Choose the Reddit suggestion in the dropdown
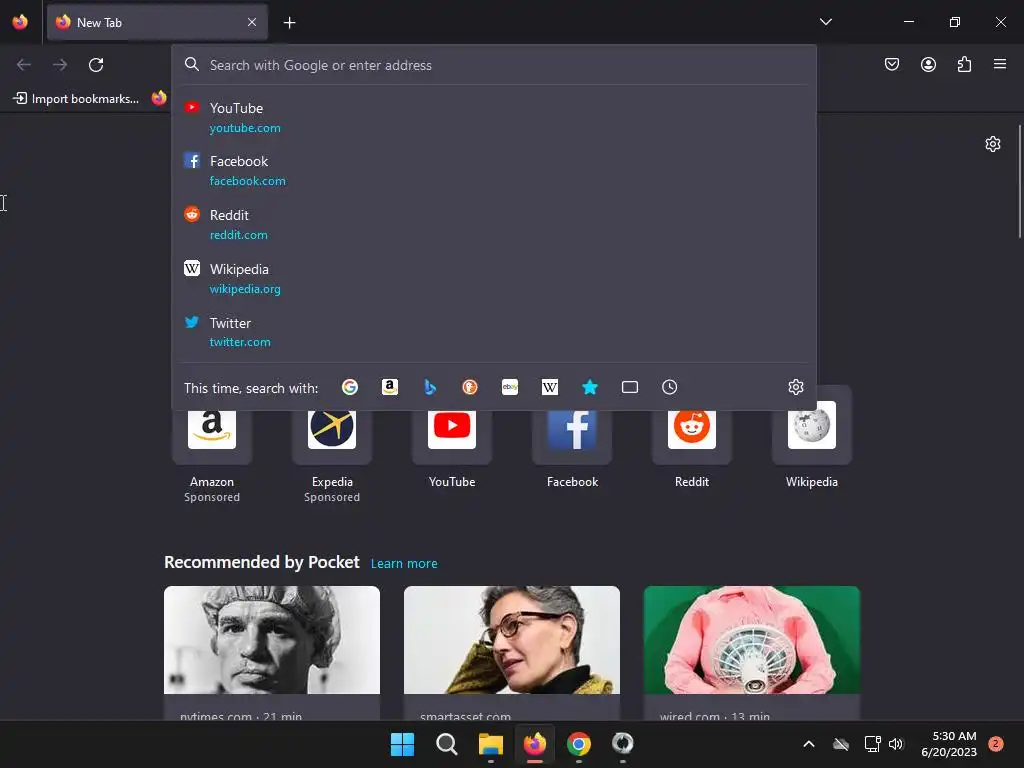The image size is (1024, 768). 494,224
